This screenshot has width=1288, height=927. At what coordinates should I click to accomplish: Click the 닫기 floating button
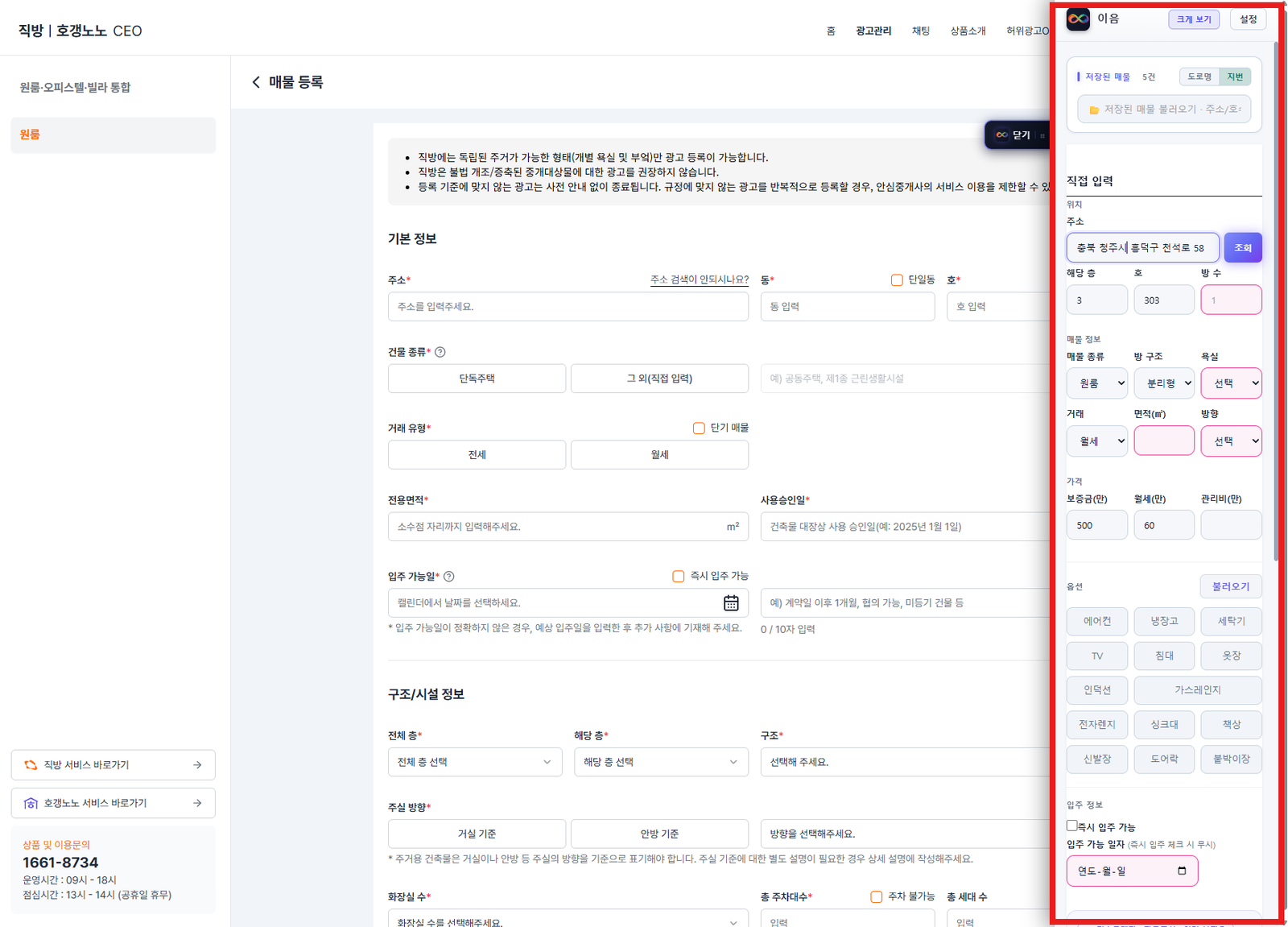1017,135
